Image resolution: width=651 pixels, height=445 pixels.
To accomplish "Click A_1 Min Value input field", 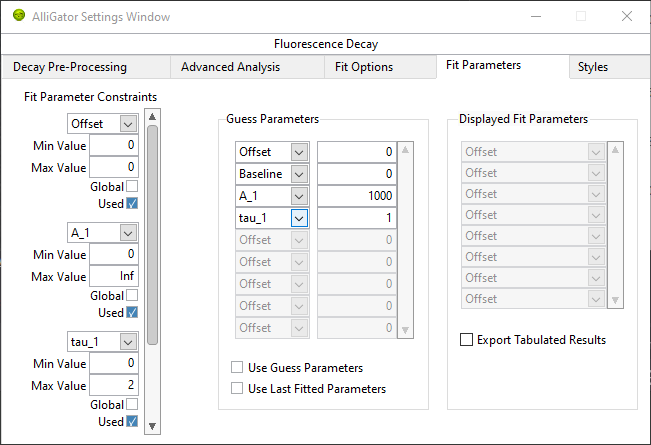I will [114, 254].
